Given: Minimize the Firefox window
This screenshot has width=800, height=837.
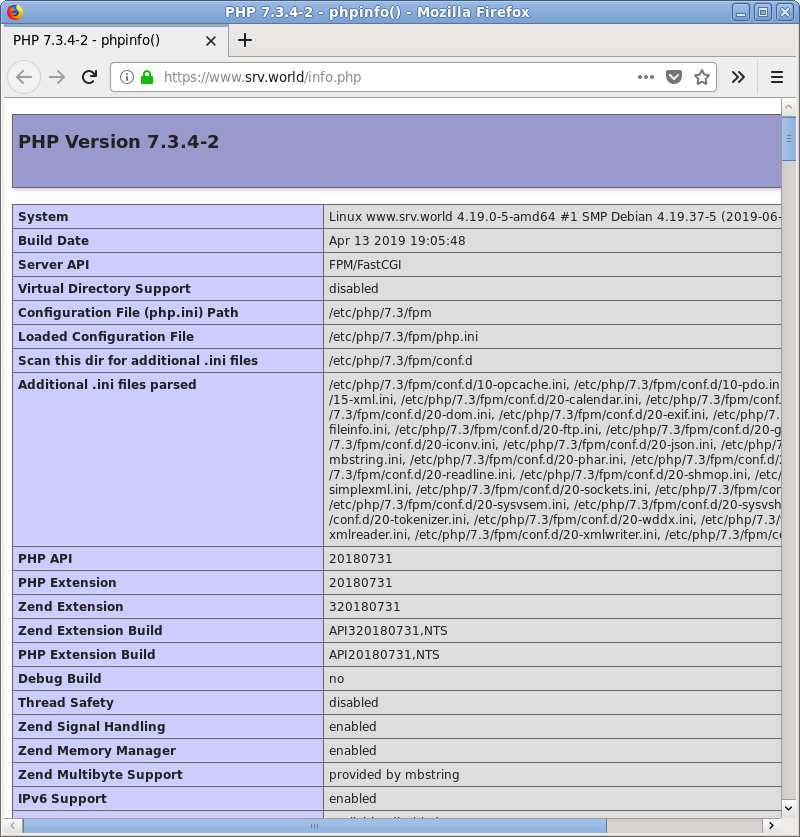Looking at the screenshot, I should [x=738, y=11].
